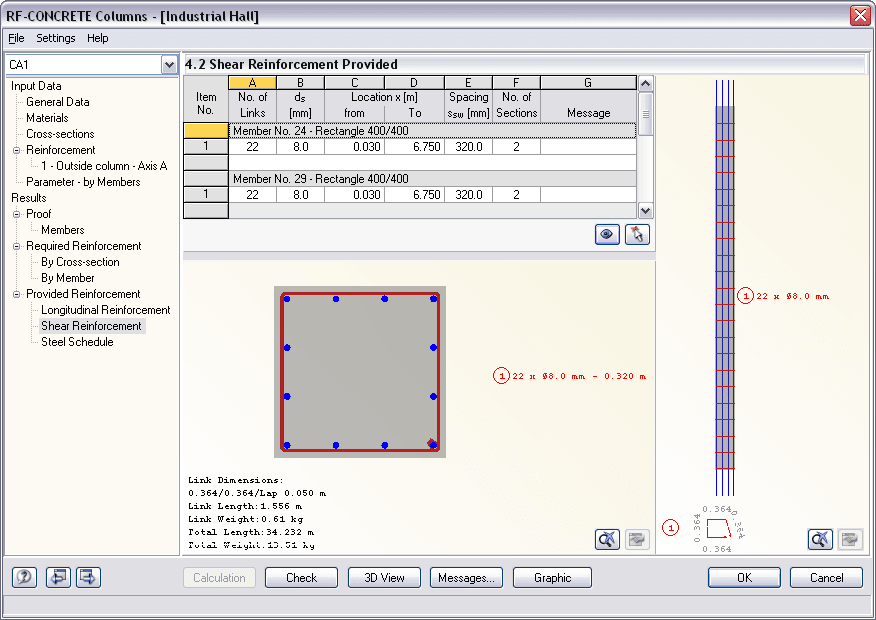Select the Results tree heading
The width and height of the screenshot is (876, 620).
pos(28,198)
